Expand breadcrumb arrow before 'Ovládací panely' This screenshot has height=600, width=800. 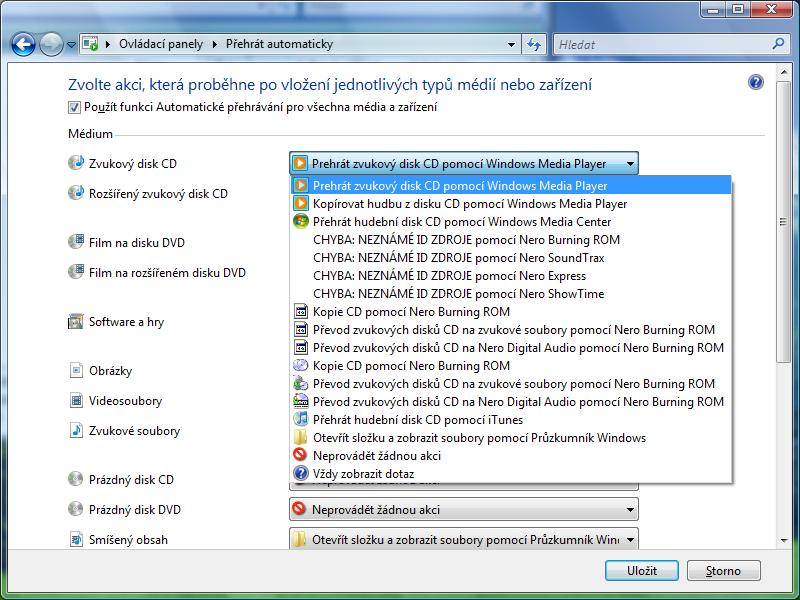pyautogui.click(x=108, y=44)
